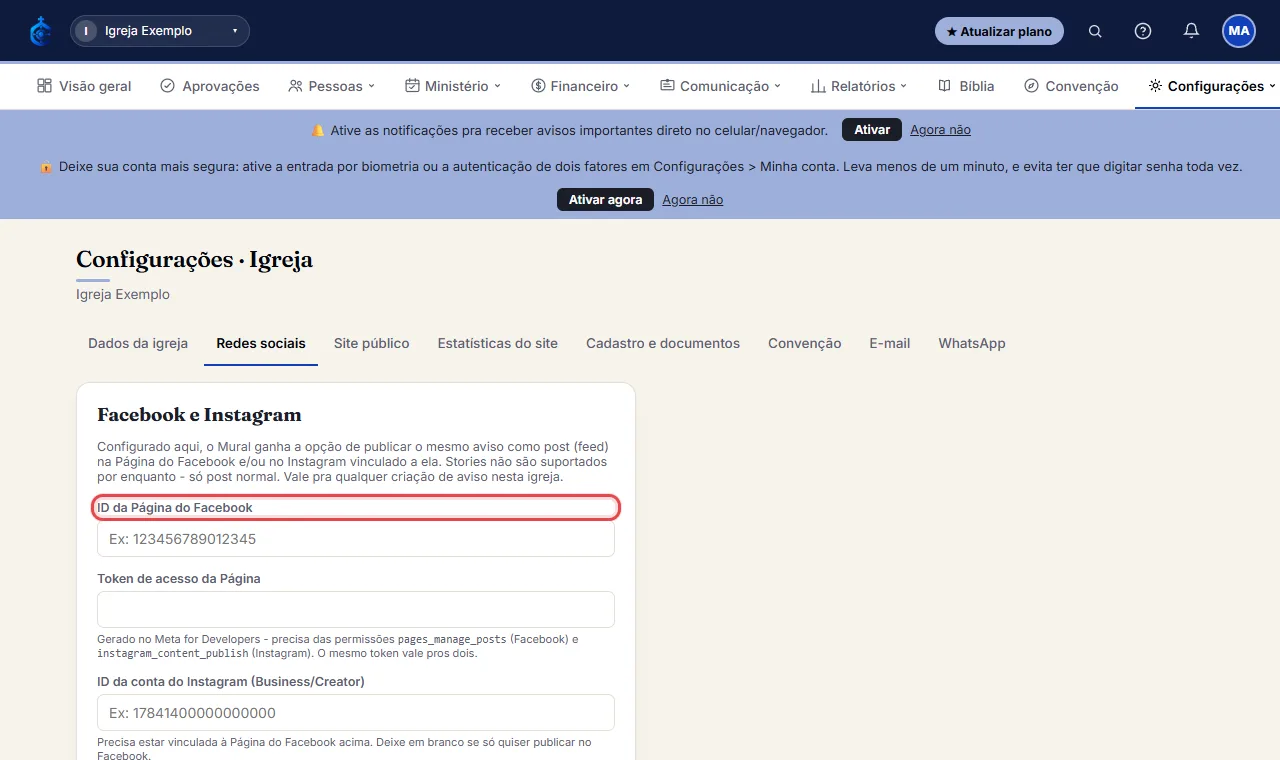Focus the ID da Página do Facebook field
Screen dimensions: 1280x760
point(356,539)
